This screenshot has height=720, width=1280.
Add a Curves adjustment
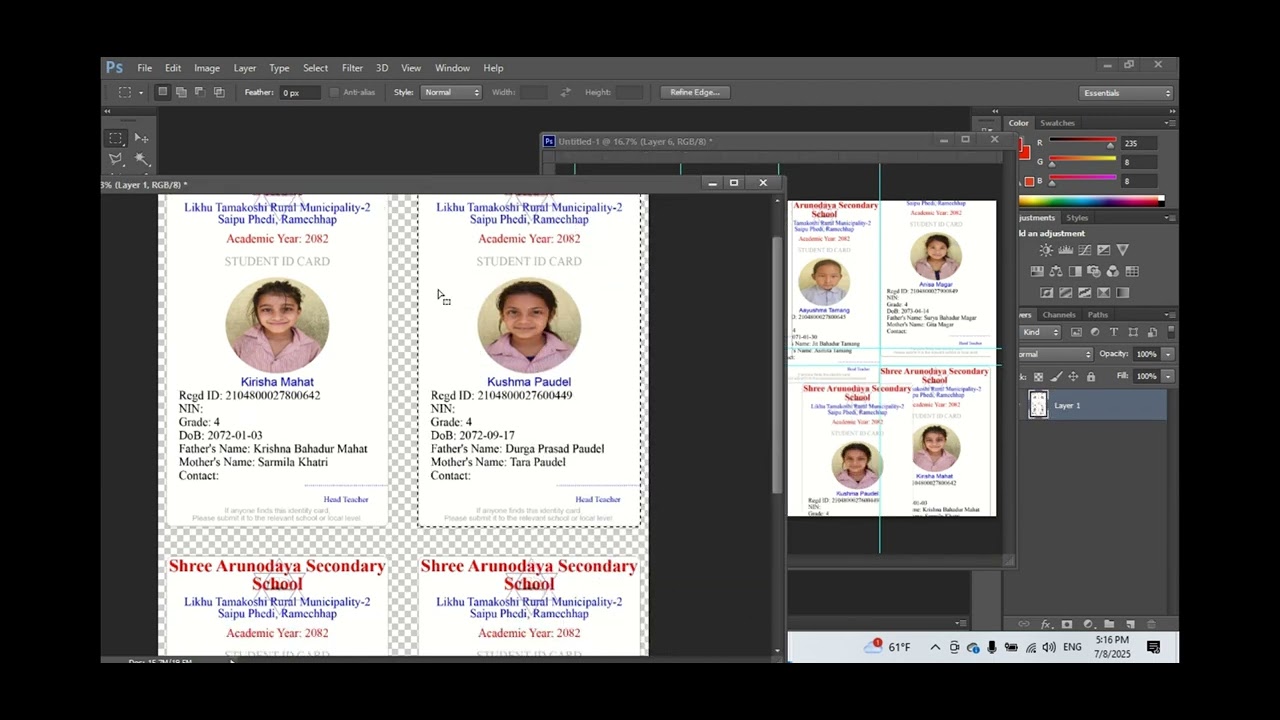(x=1084, y=250)
